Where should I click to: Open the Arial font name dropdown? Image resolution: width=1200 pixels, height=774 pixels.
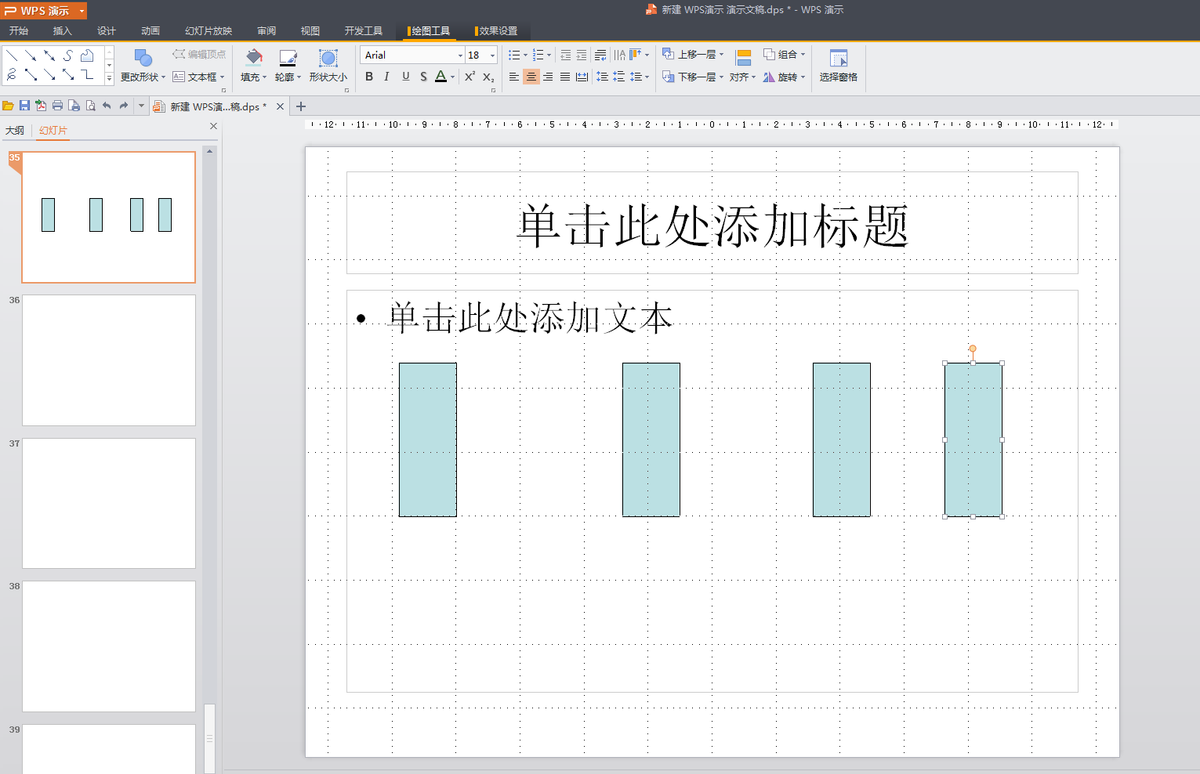click(x=460, y=56)
